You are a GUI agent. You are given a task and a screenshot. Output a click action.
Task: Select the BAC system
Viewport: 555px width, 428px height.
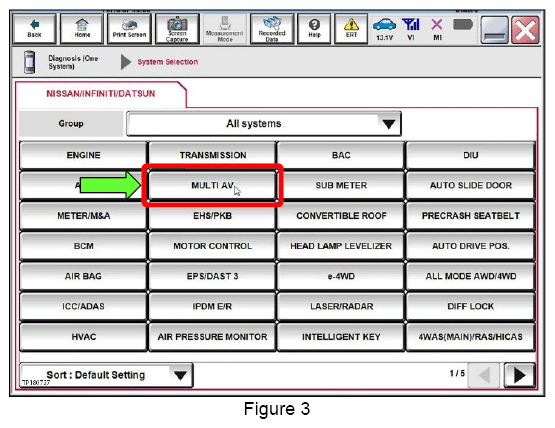pos(341,155)
